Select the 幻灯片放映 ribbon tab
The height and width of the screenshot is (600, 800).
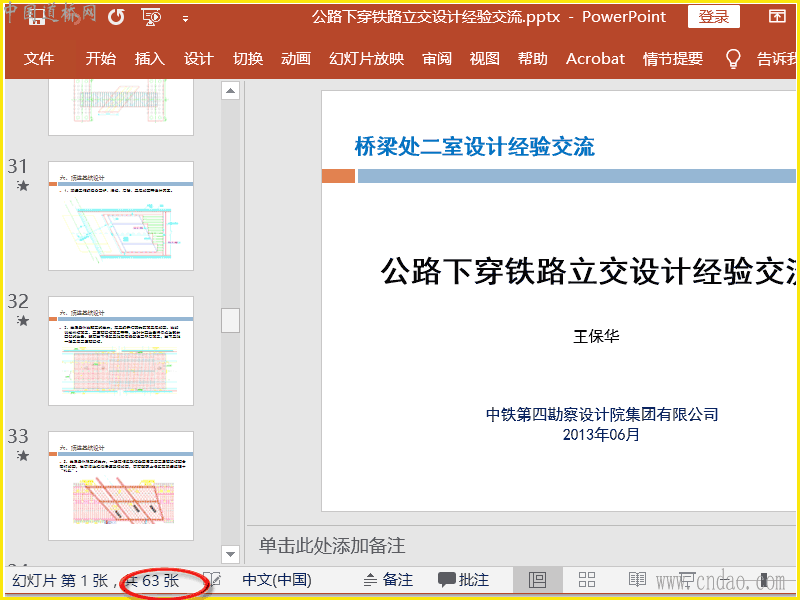pos(366,59)
